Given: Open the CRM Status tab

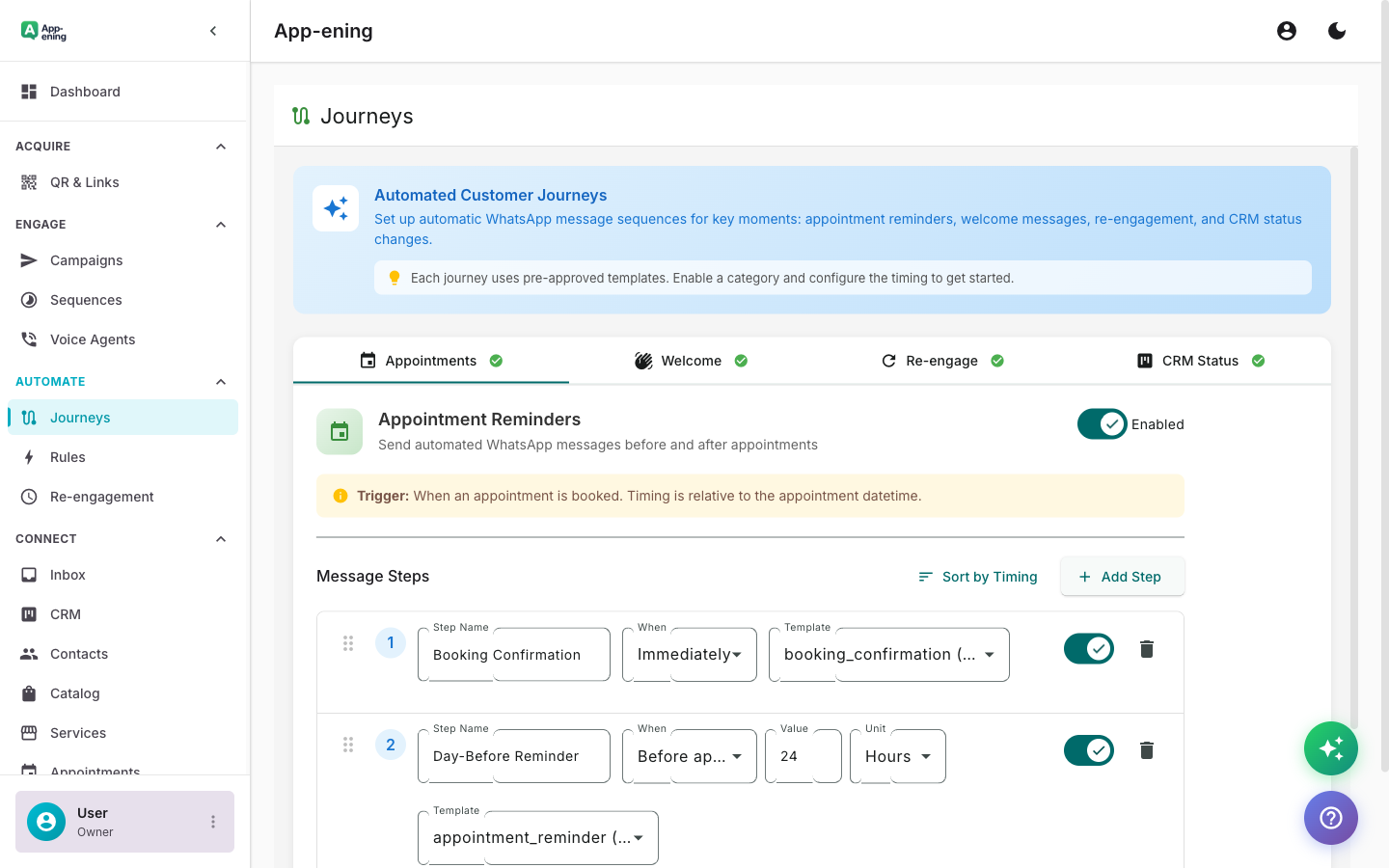Looking at the screenshot, I should tap(1201, 360).
